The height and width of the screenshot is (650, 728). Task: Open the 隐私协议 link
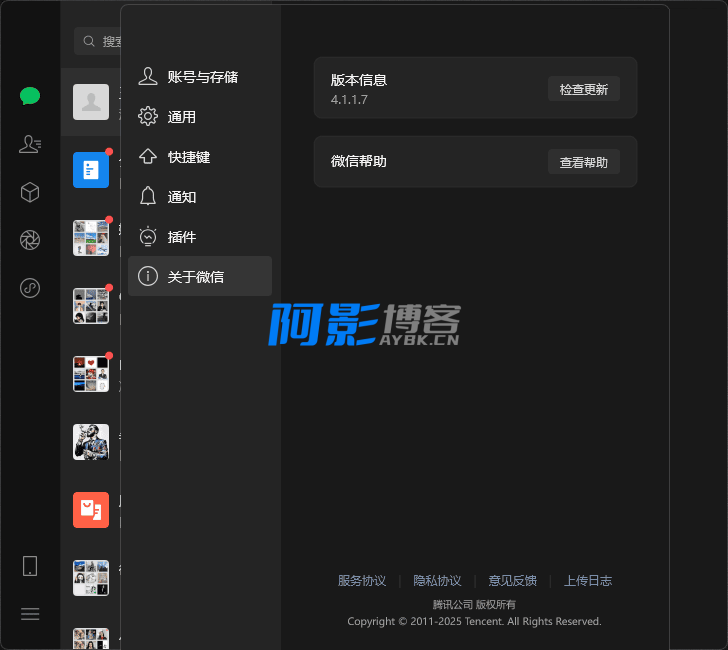pos(437,581)
